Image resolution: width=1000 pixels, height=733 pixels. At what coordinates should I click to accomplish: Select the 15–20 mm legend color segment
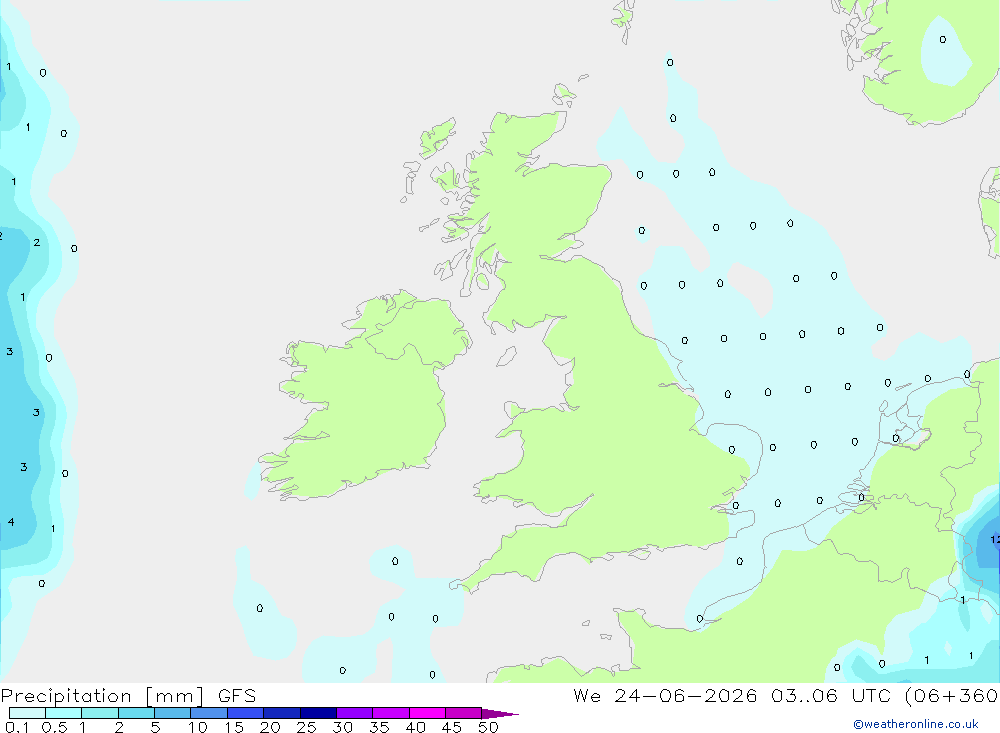[x=246, y=713]
